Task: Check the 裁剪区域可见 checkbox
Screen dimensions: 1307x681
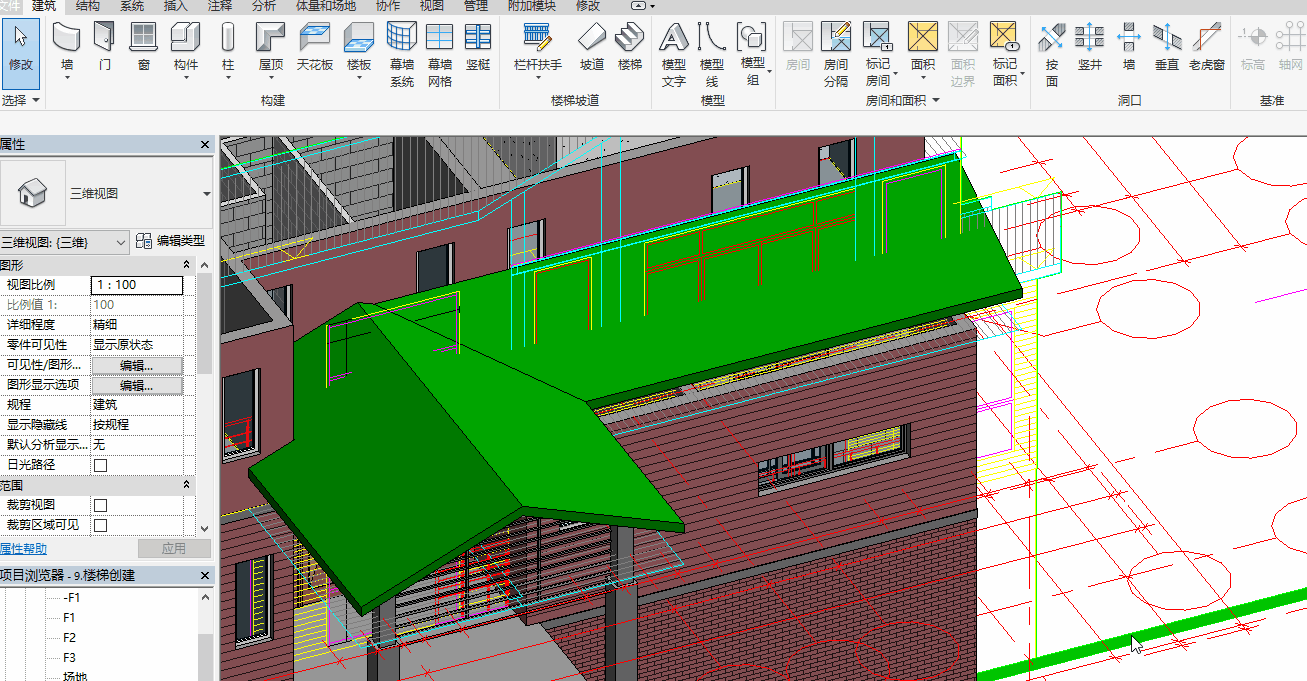Action: 100,525
